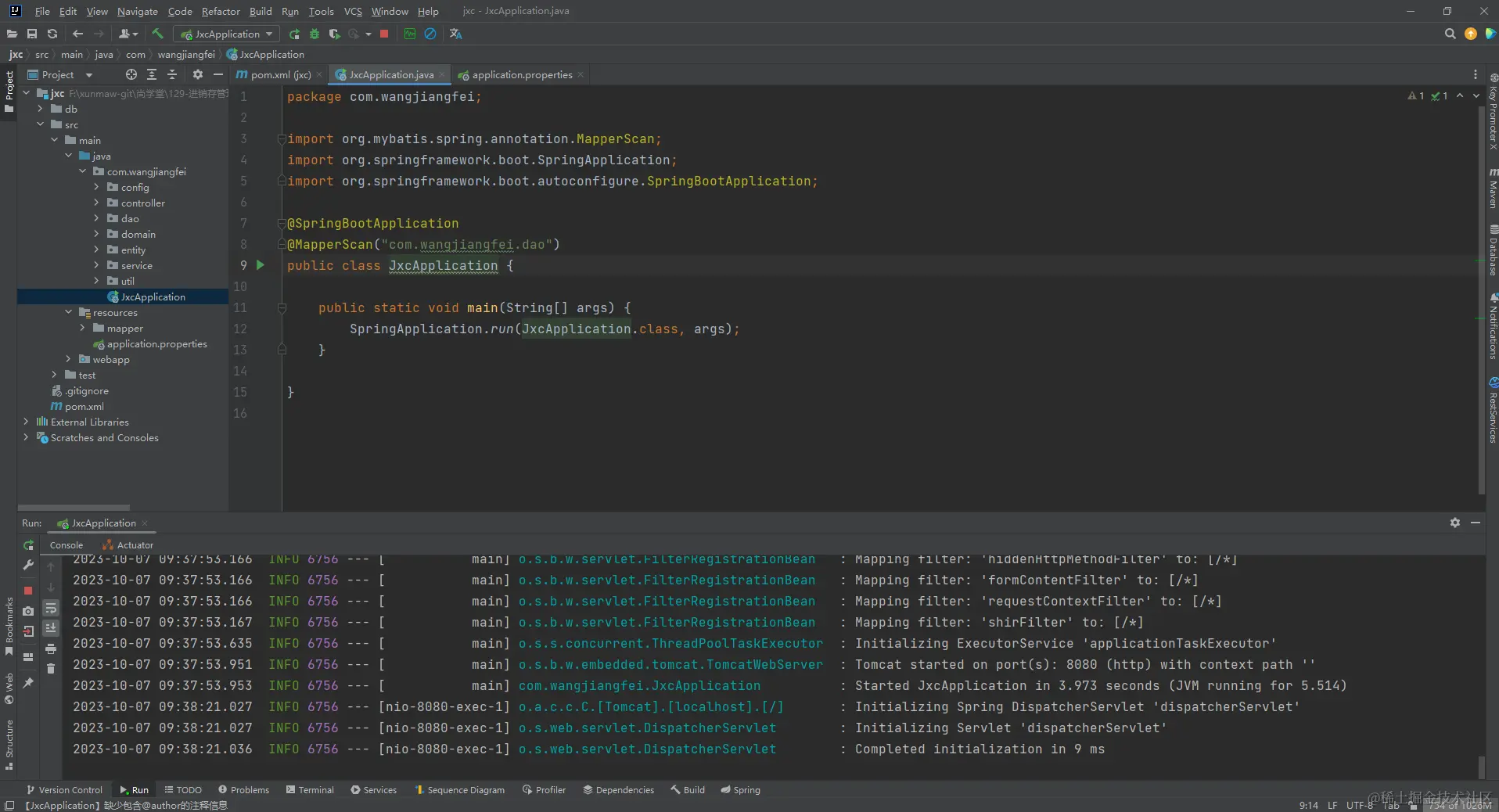Clear console with the trash icon
Screen dimensions: 1499x812
(x=51, y=668)
